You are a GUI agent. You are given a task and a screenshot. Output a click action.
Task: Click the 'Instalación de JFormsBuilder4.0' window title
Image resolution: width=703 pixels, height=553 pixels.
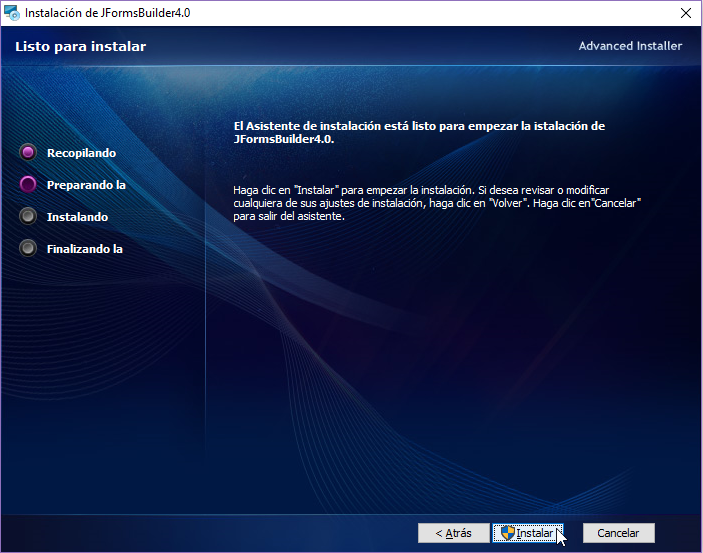108,13
